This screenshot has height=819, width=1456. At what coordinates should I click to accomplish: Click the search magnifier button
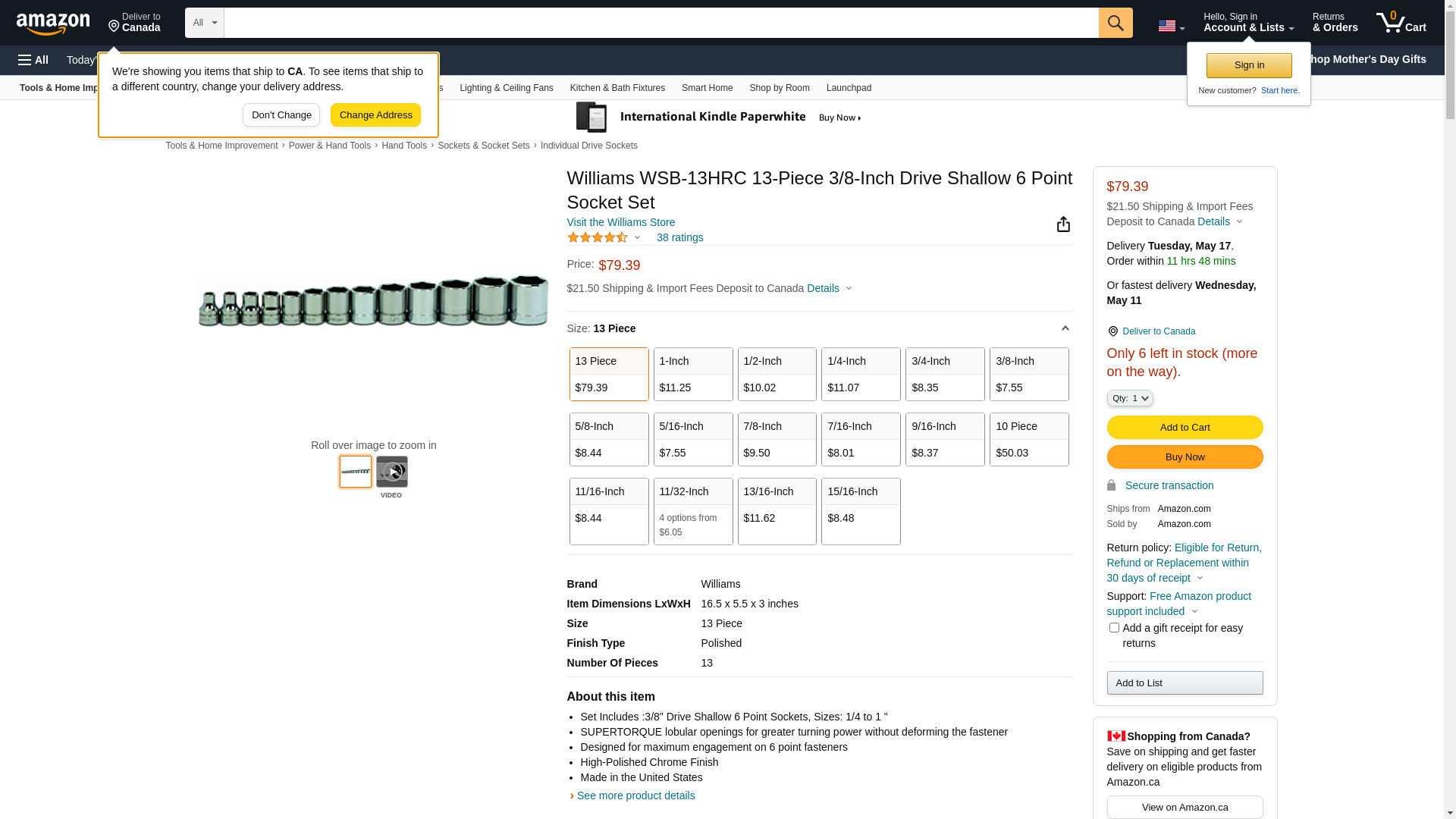click(1116, 23)
